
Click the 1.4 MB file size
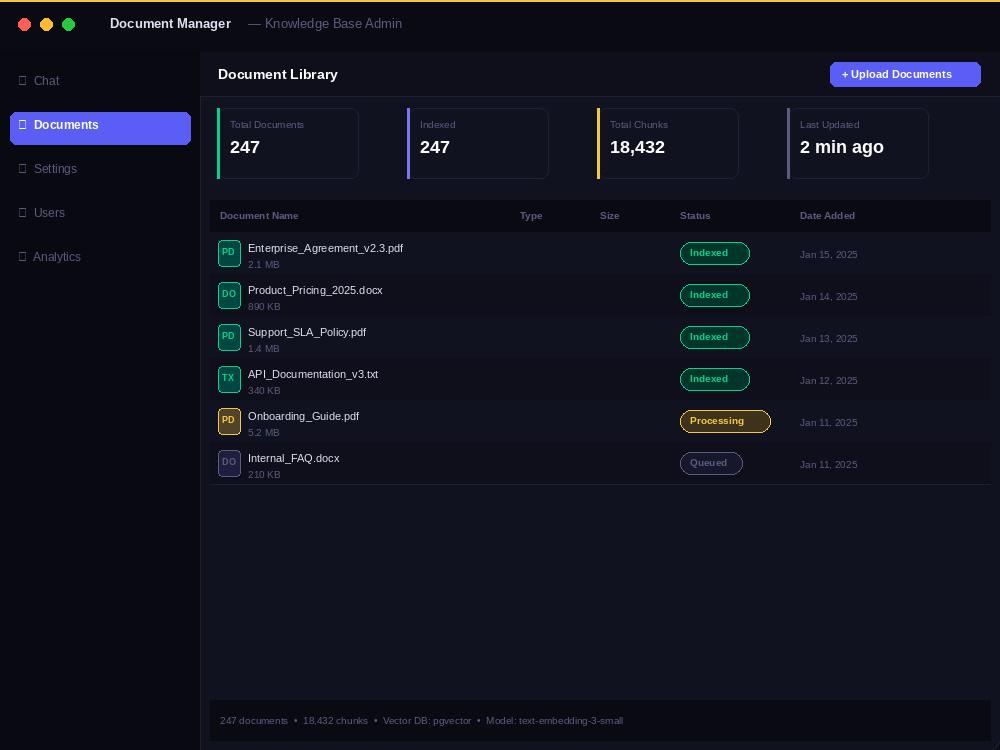(x=263, y=349)
